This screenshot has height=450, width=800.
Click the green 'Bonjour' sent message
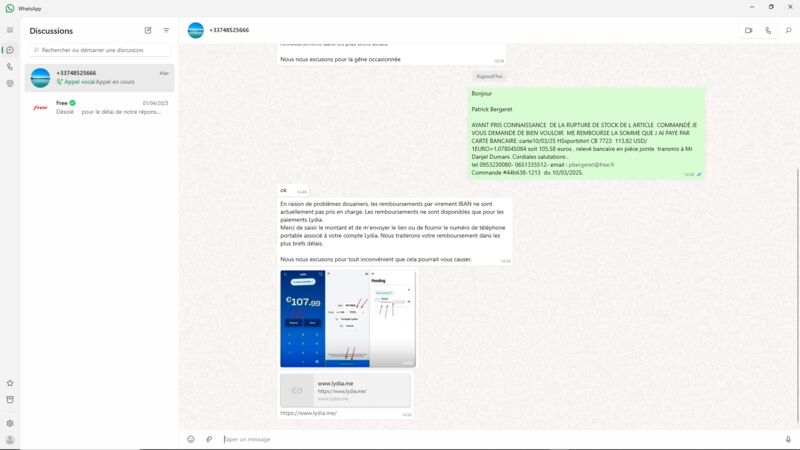(586, 133)
